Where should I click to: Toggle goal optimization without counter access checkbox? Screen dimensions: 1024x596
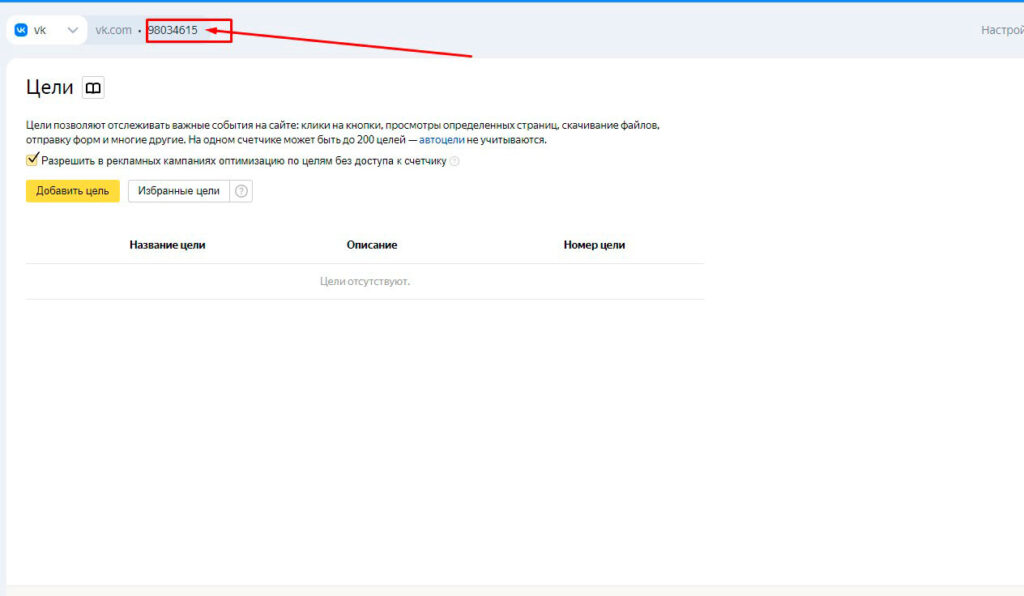[32, 160]
